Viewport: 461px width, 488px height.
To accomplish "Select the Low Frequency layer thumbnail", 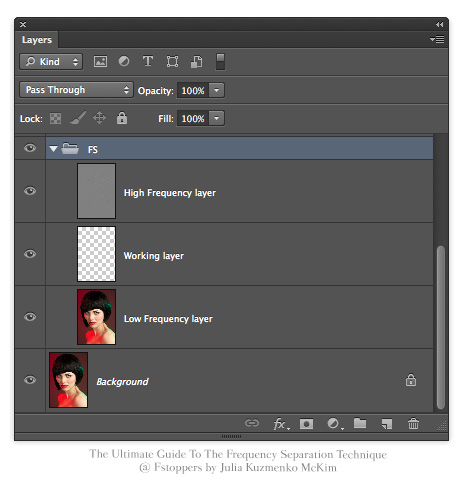I will click(96, 317).
